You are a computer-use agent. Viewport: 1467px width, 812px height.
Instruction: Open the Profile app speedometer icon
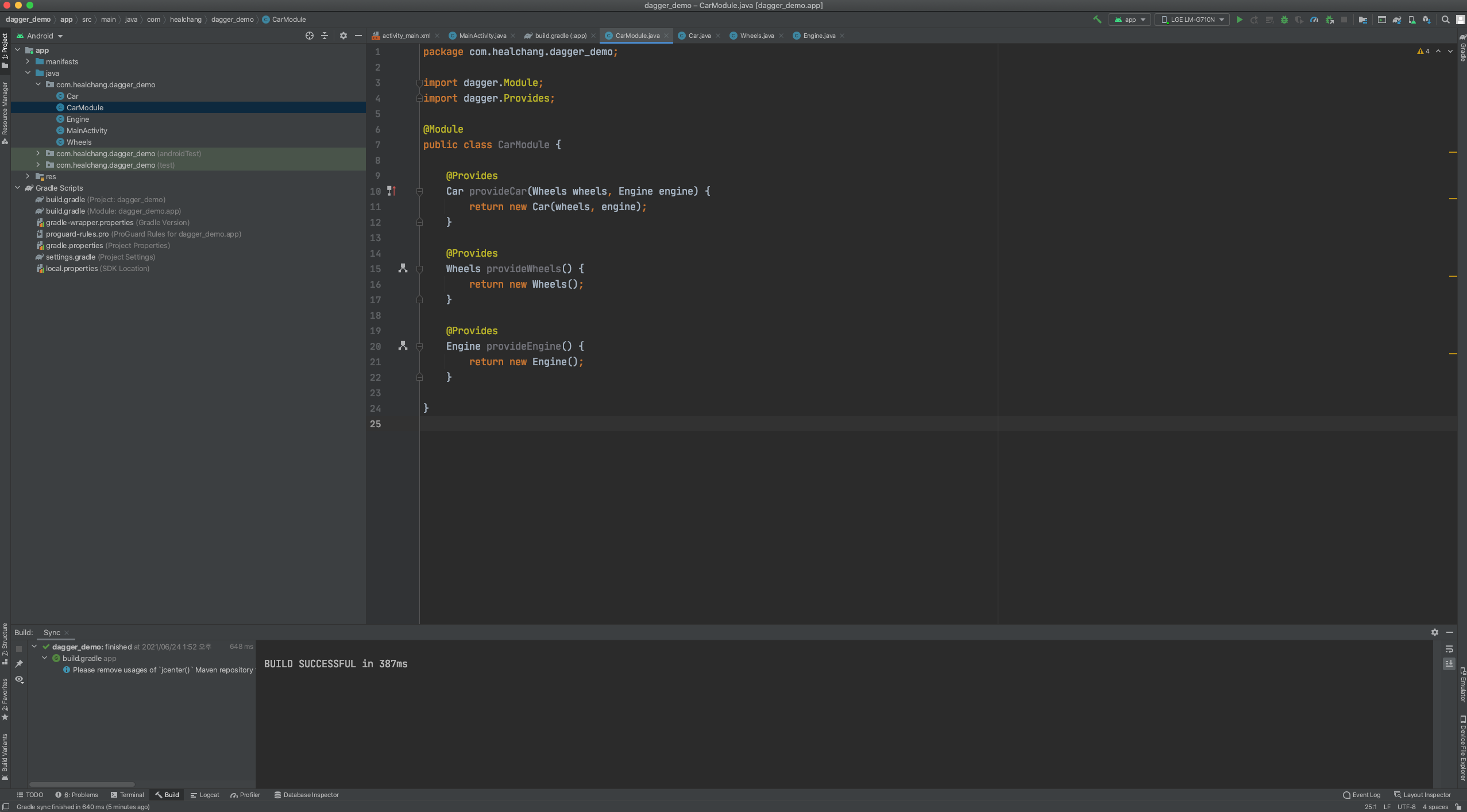click(x=1314, y=20)
